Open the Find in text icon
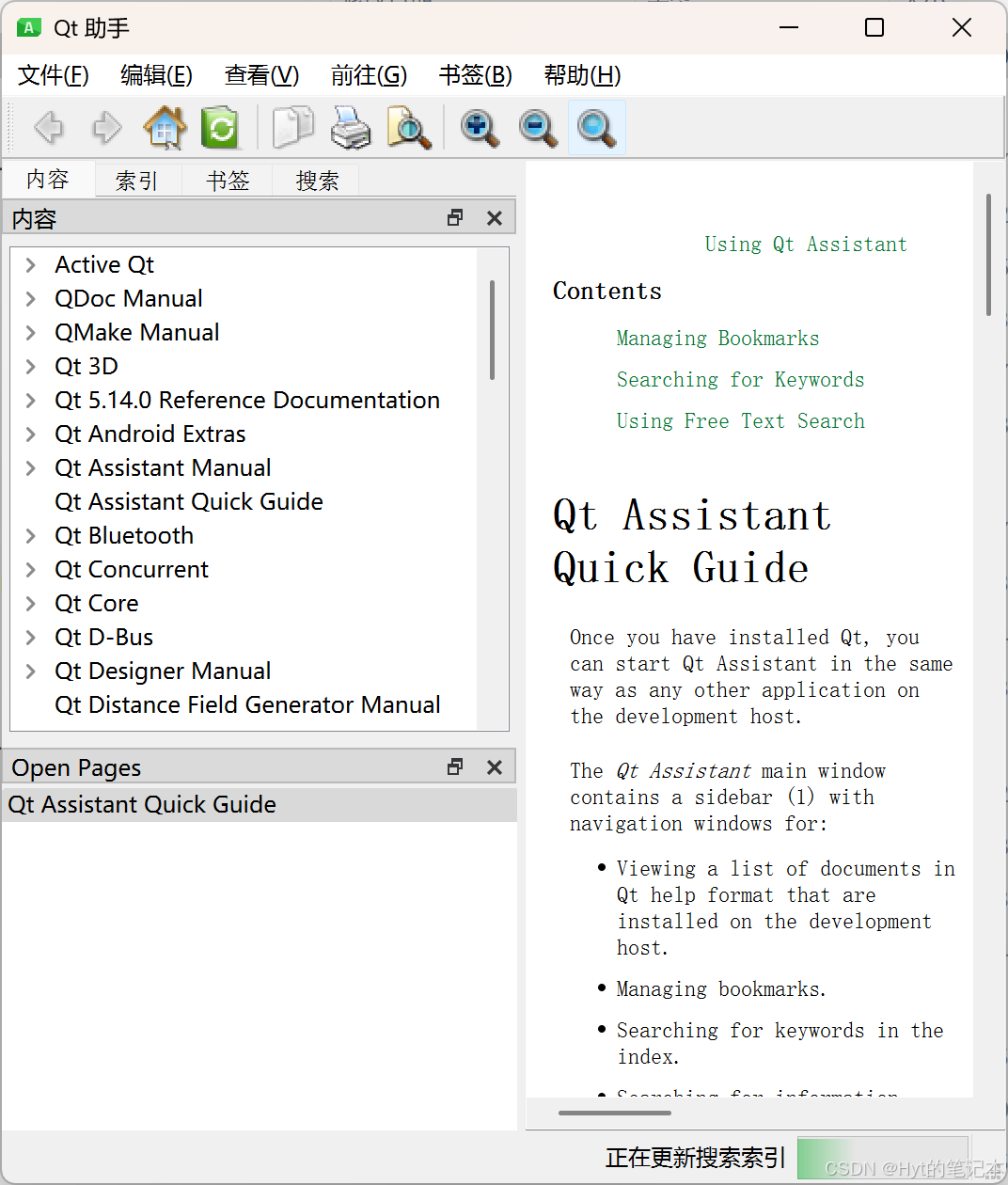The width and height of the screenshot is (1008, 1185). pyautogui.click(x=409, y=128)
